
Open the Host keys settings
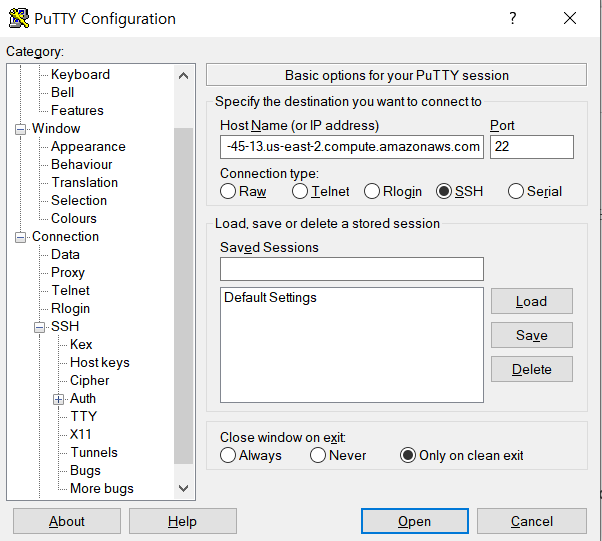pos(100,362)
